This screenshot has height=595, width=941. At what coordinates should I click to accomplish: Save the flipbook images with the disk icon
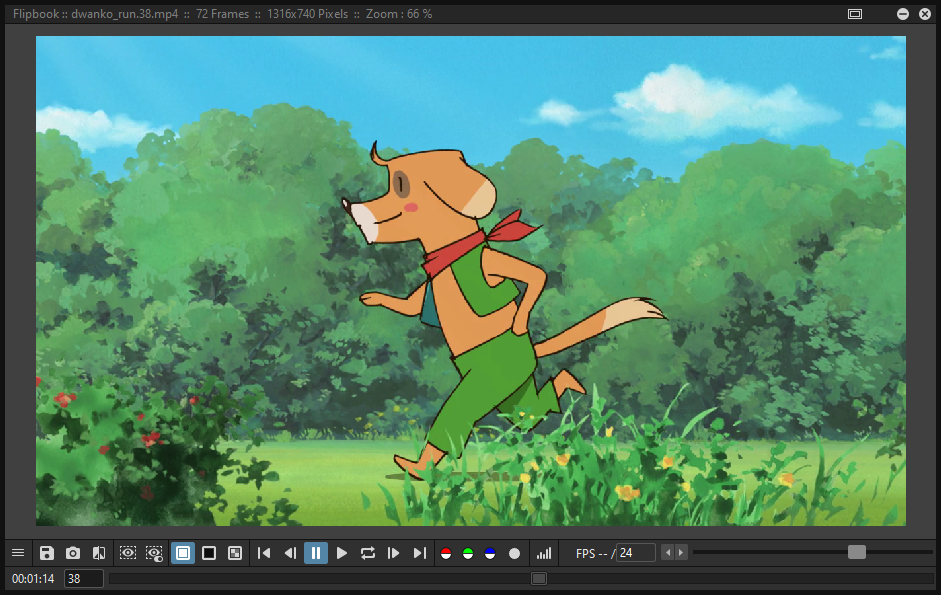pos(47,553)
